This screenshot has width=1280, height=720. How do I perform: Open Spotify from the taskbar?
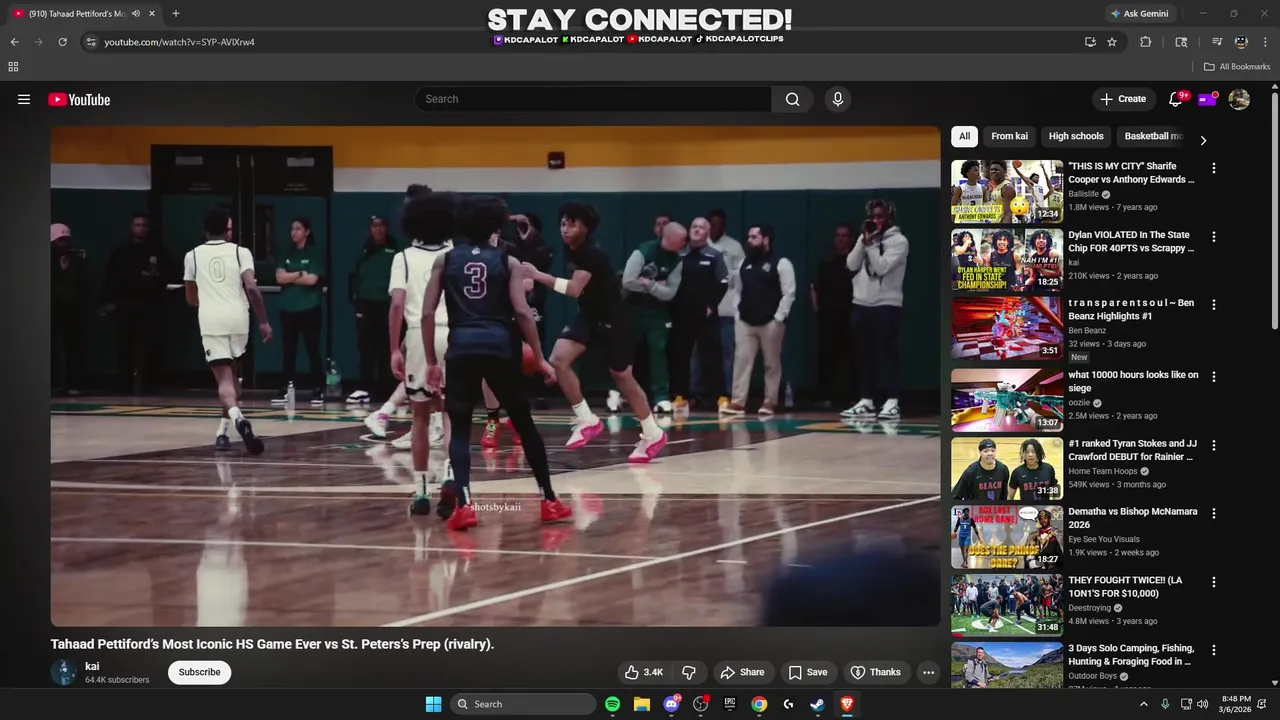612,704
